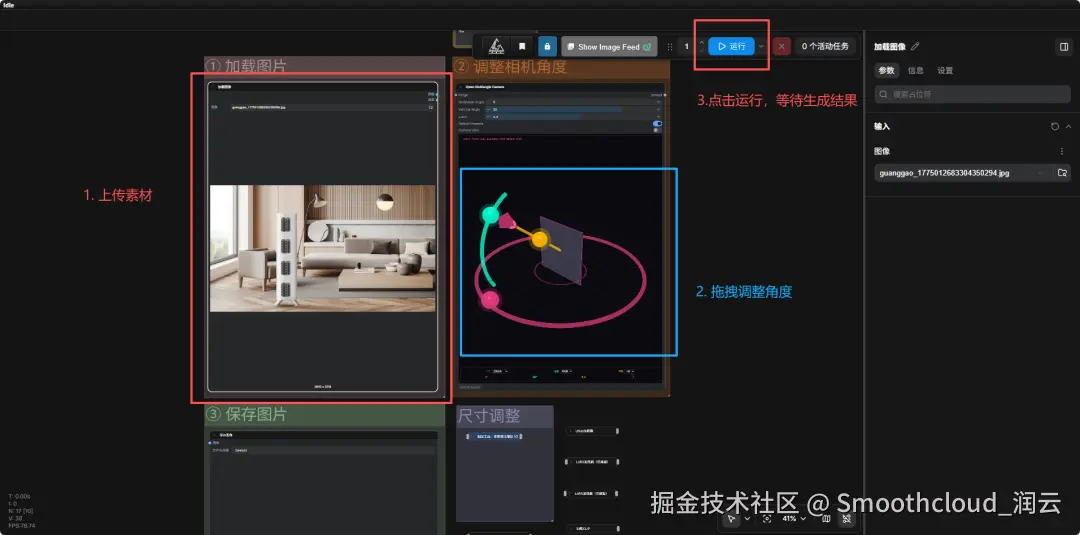Select the pointer select-mode tool

tap(732, 518)
